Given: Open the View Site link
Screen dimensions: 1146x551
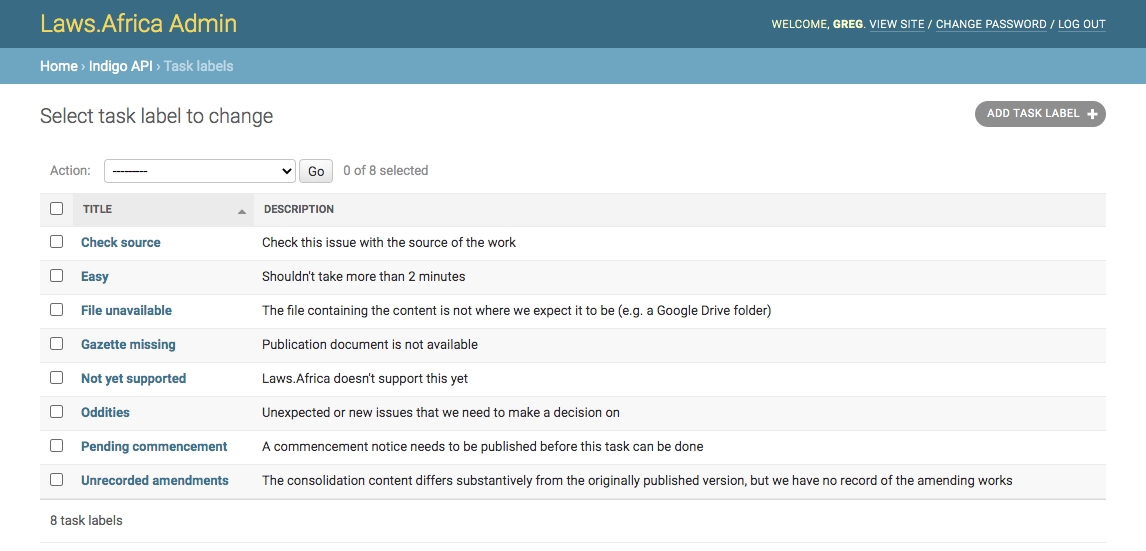Looking at the screenshot, I should [897, 24].
